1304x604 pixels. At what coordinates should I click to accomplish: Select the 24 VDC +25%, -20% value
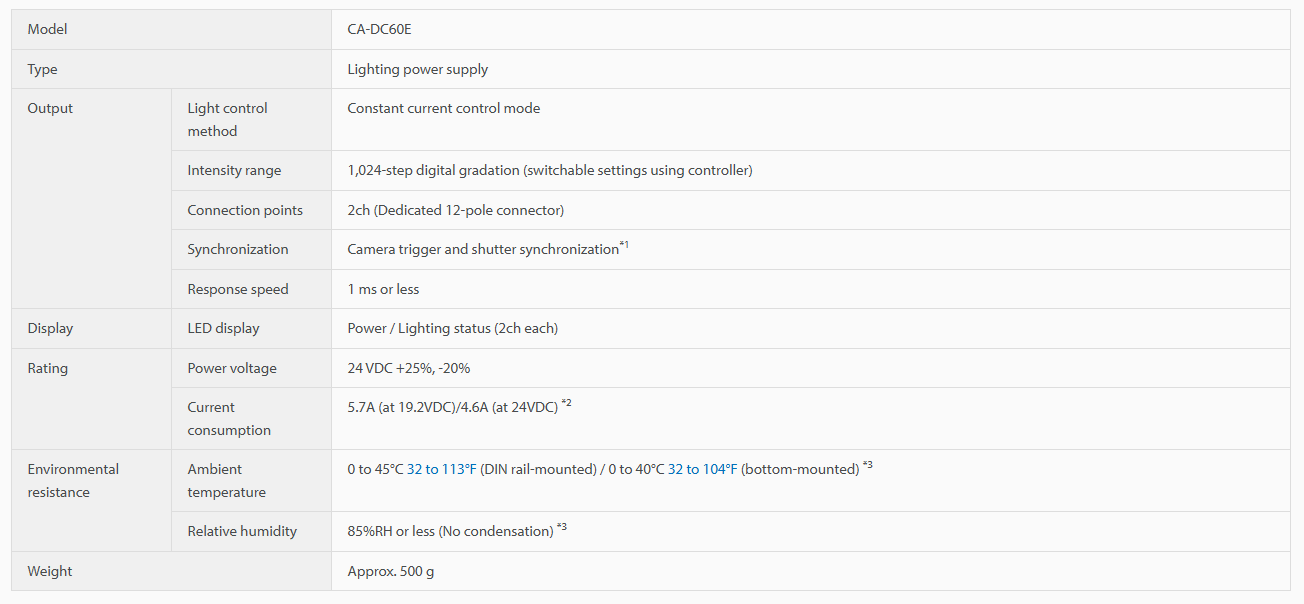[409, 368]
